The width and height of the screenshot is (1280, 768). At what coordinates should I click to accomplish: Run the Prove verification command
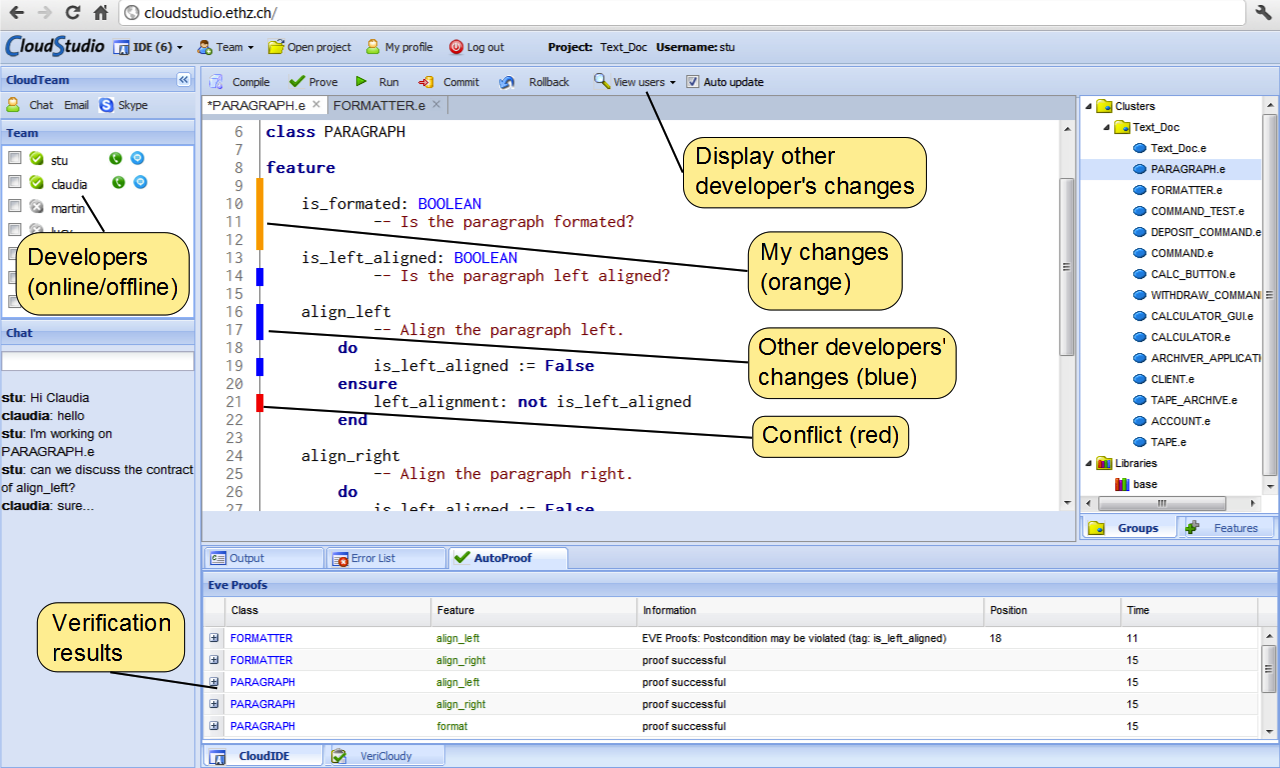[312, 82]
